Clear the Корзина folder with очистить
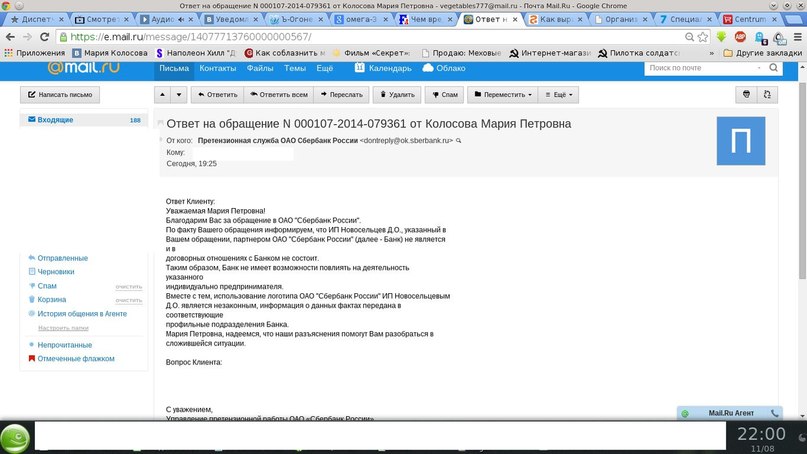The image size is (807, 454). (129, 300)
